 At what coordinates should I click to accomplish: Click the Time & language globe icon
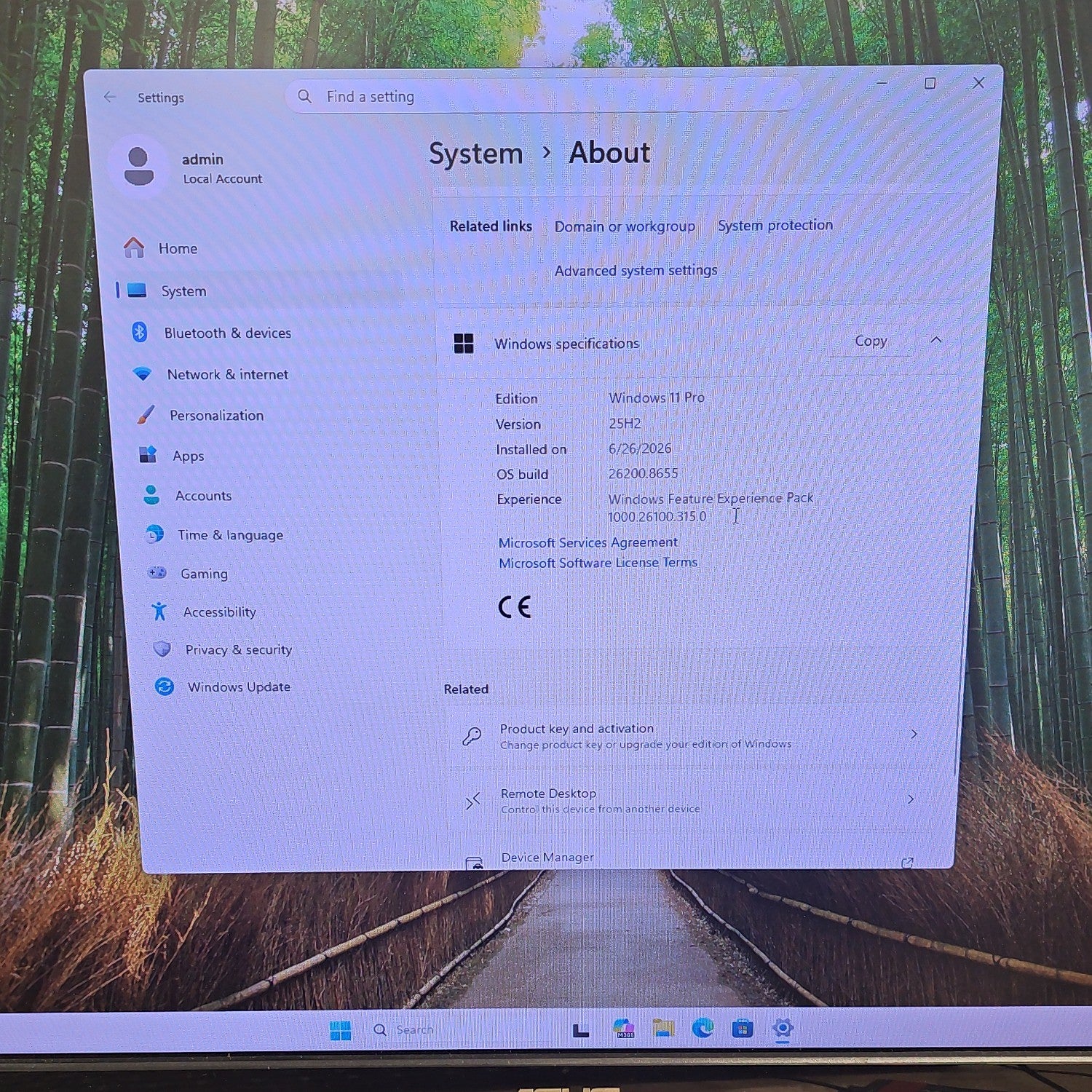click(x=154, y=534)
